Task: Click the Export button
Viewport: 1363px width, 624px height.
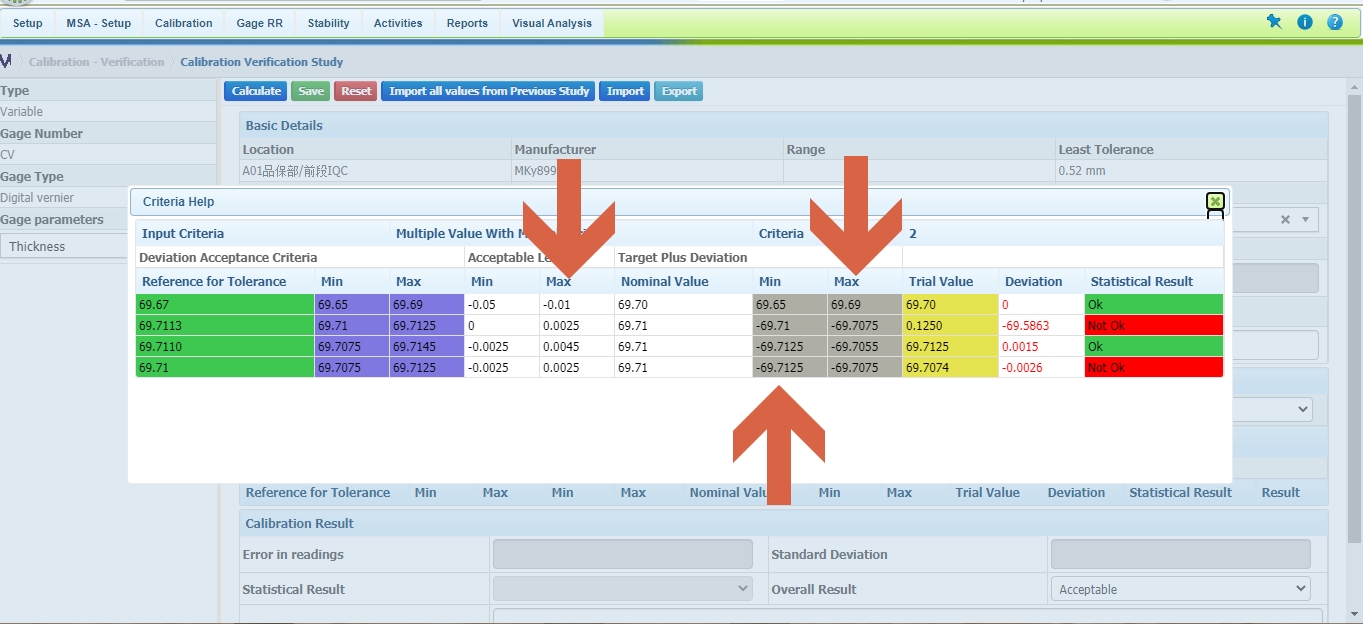Action: pos(679,91)
